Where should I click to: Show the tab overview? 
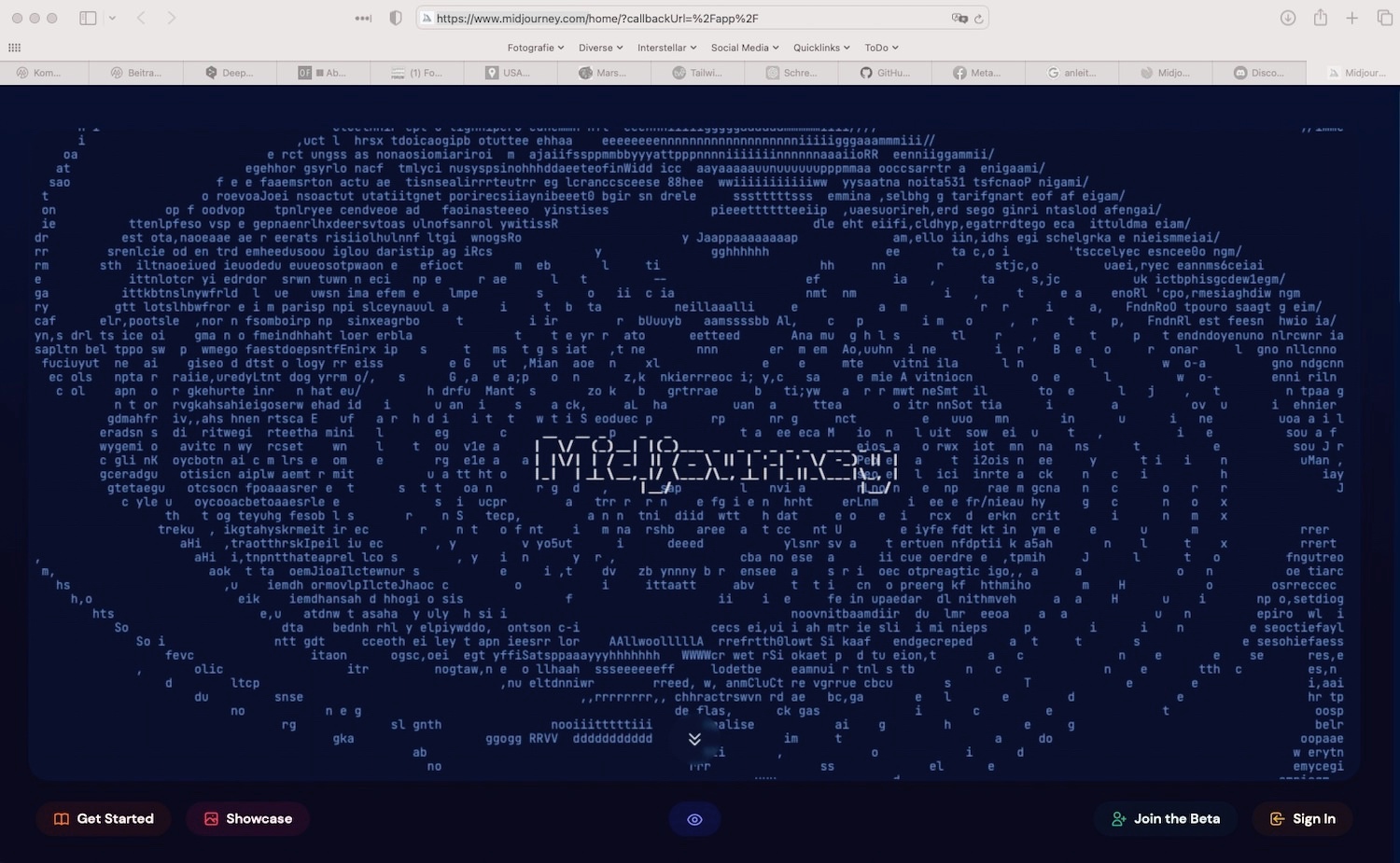pos(1384,18)
